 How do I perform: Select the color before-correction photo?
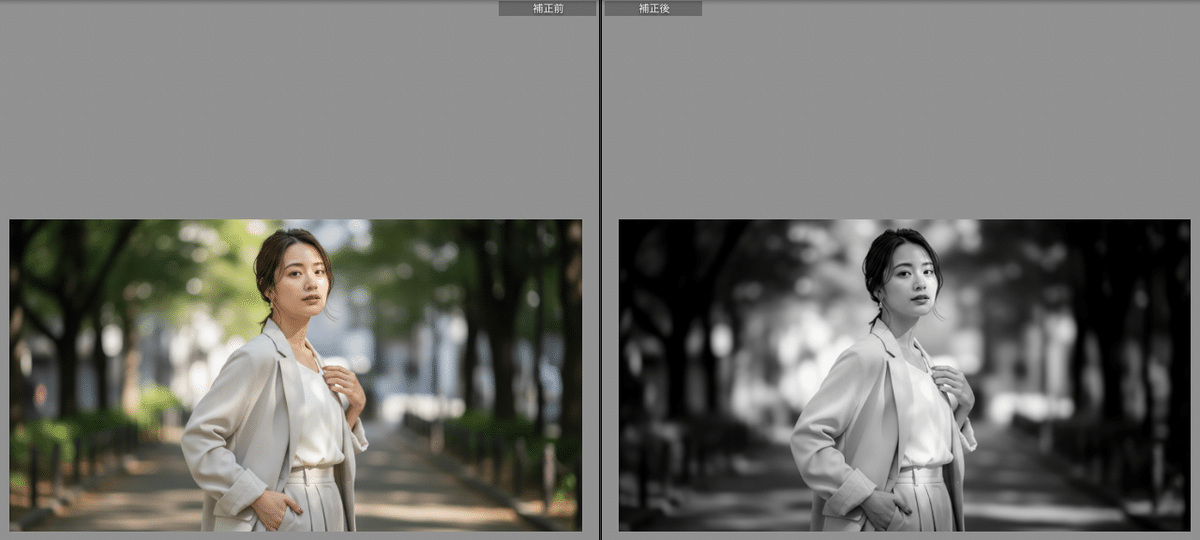point(296,375)
